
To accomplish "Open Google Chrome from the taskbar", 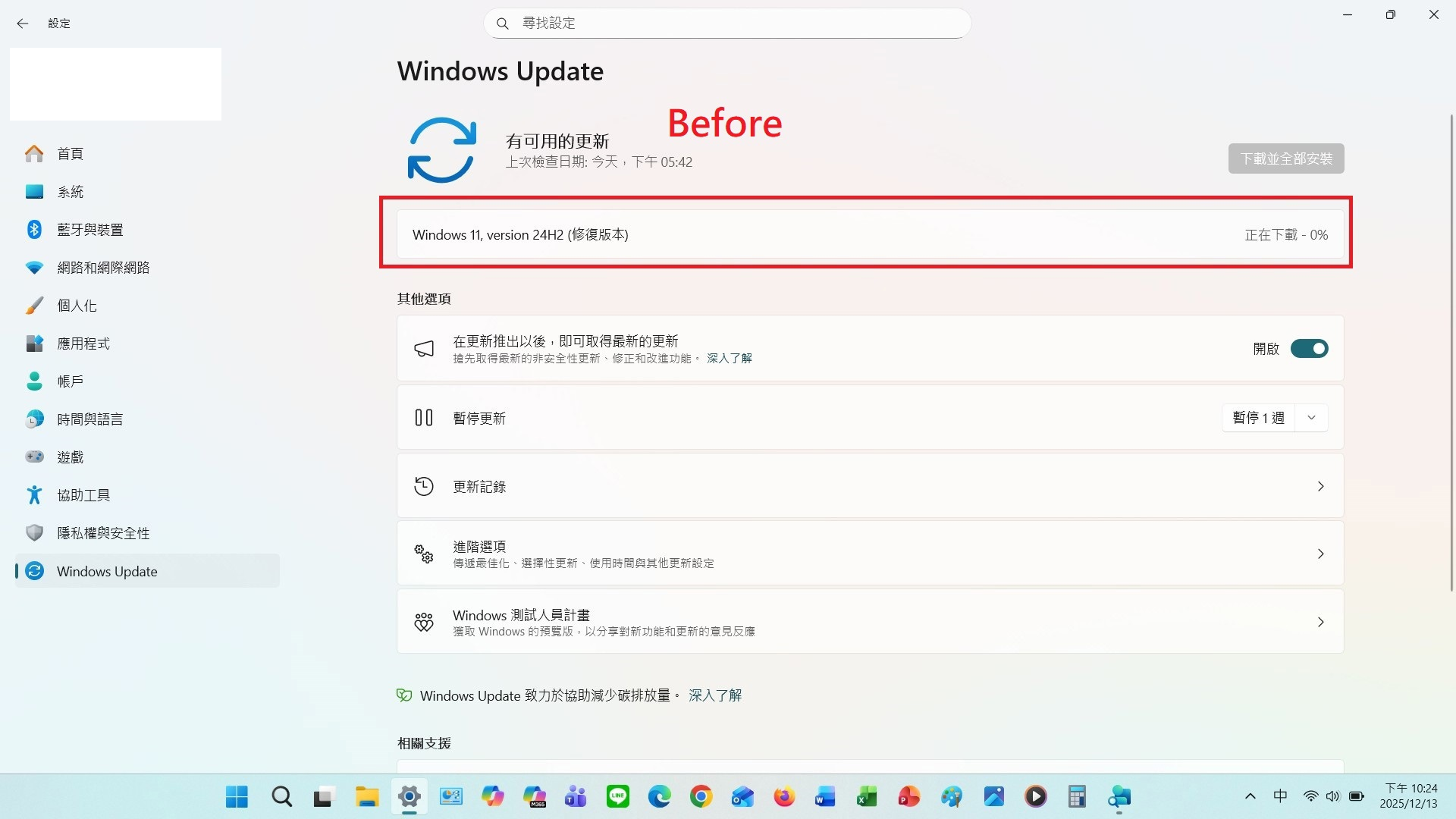I will pos(701,796).
